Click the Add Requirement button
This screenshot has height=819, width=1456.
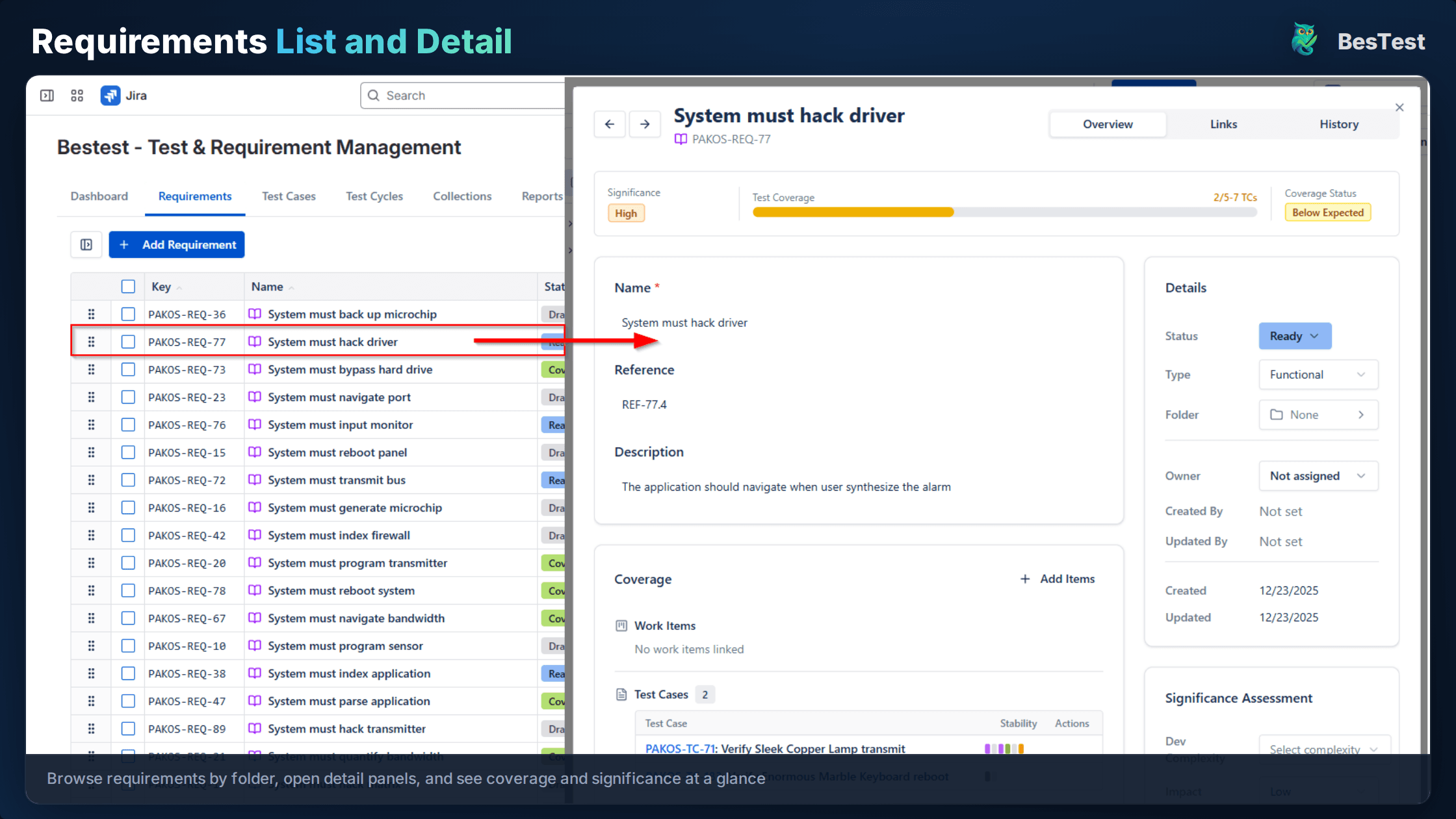coord(177,244)
